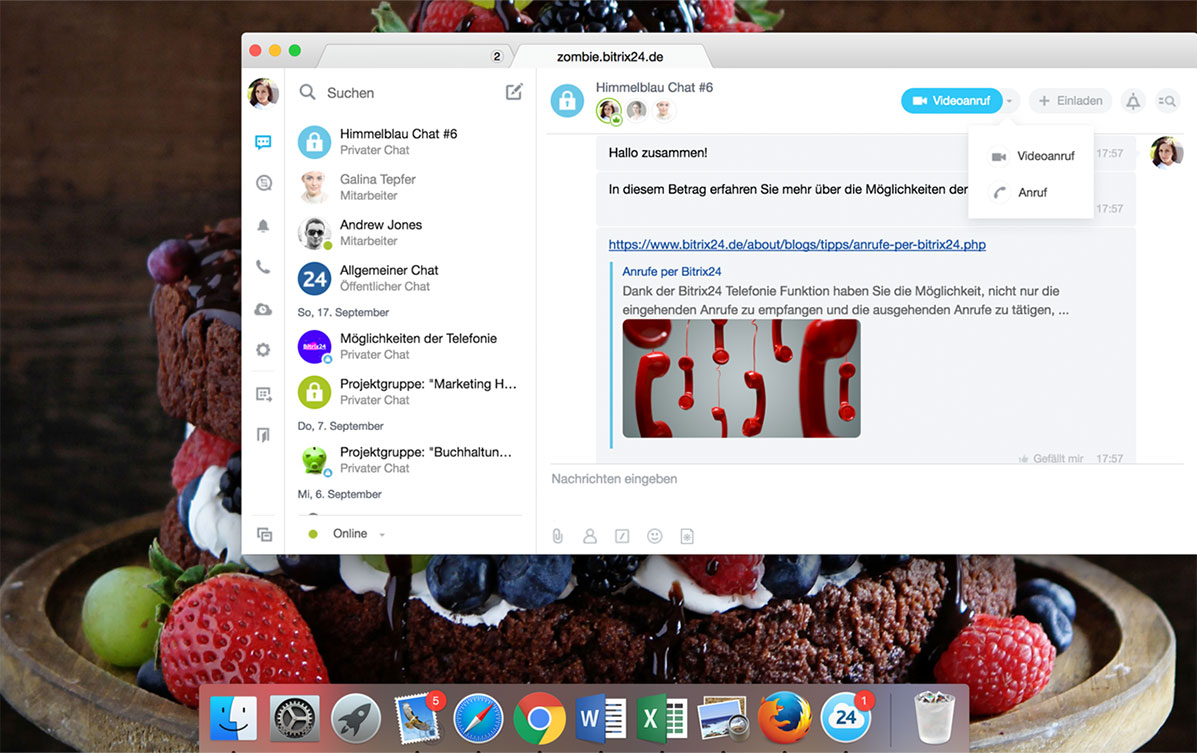Open Microsoft Excel from the dock
Screen dimensions: 1197x753
(662, 719)
